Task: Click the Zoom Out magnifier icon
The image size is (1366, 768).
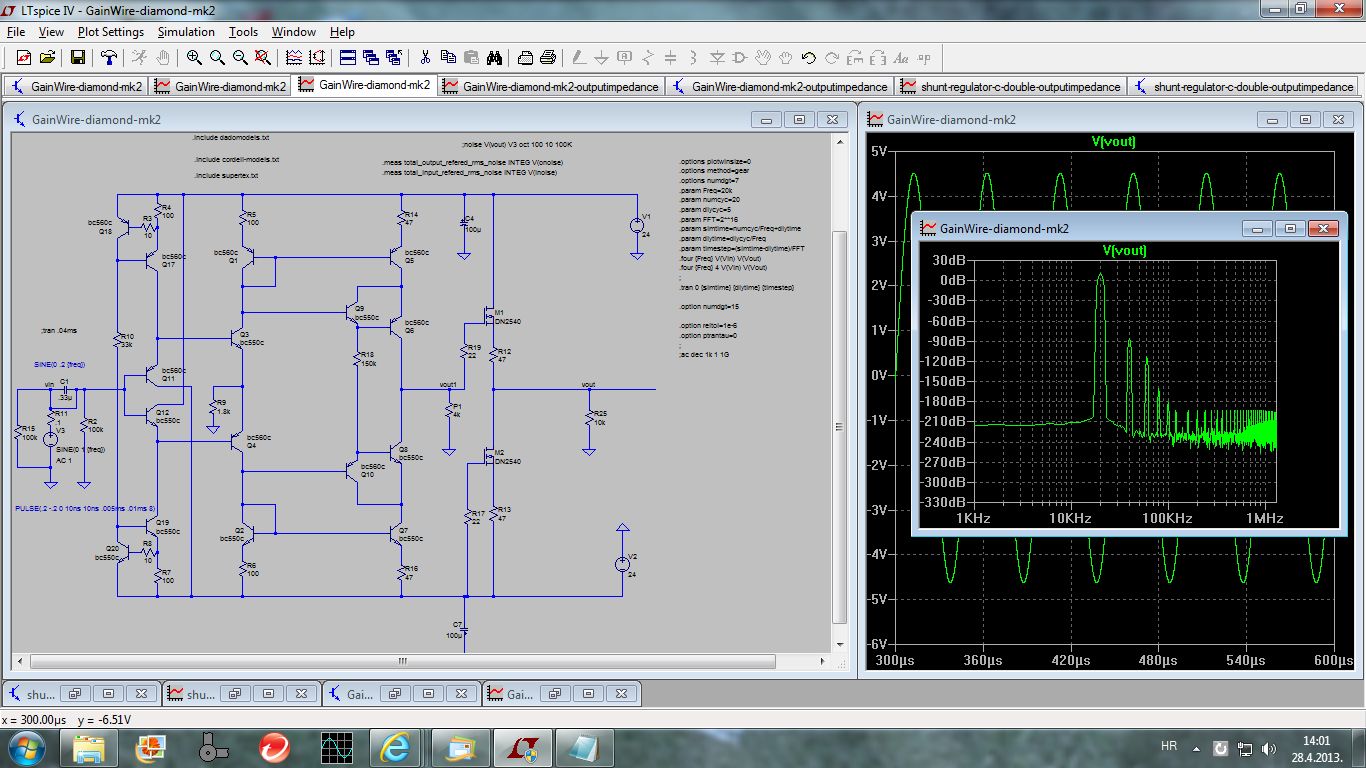Action: pos(240,58)
